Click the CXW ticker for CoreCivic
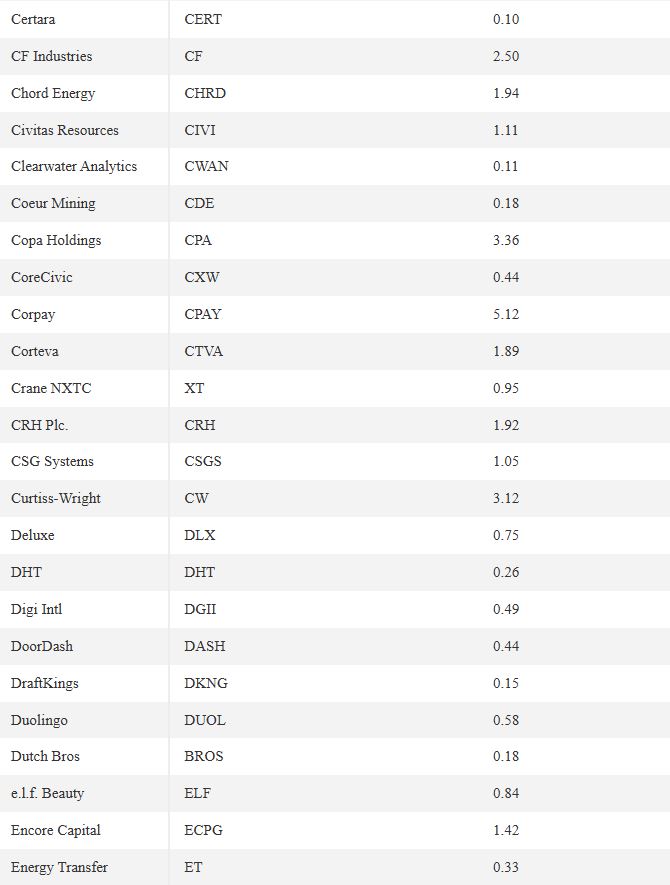The width and height of the screenshot is (670, 885). pyautogui.click(x=202, y=277)
